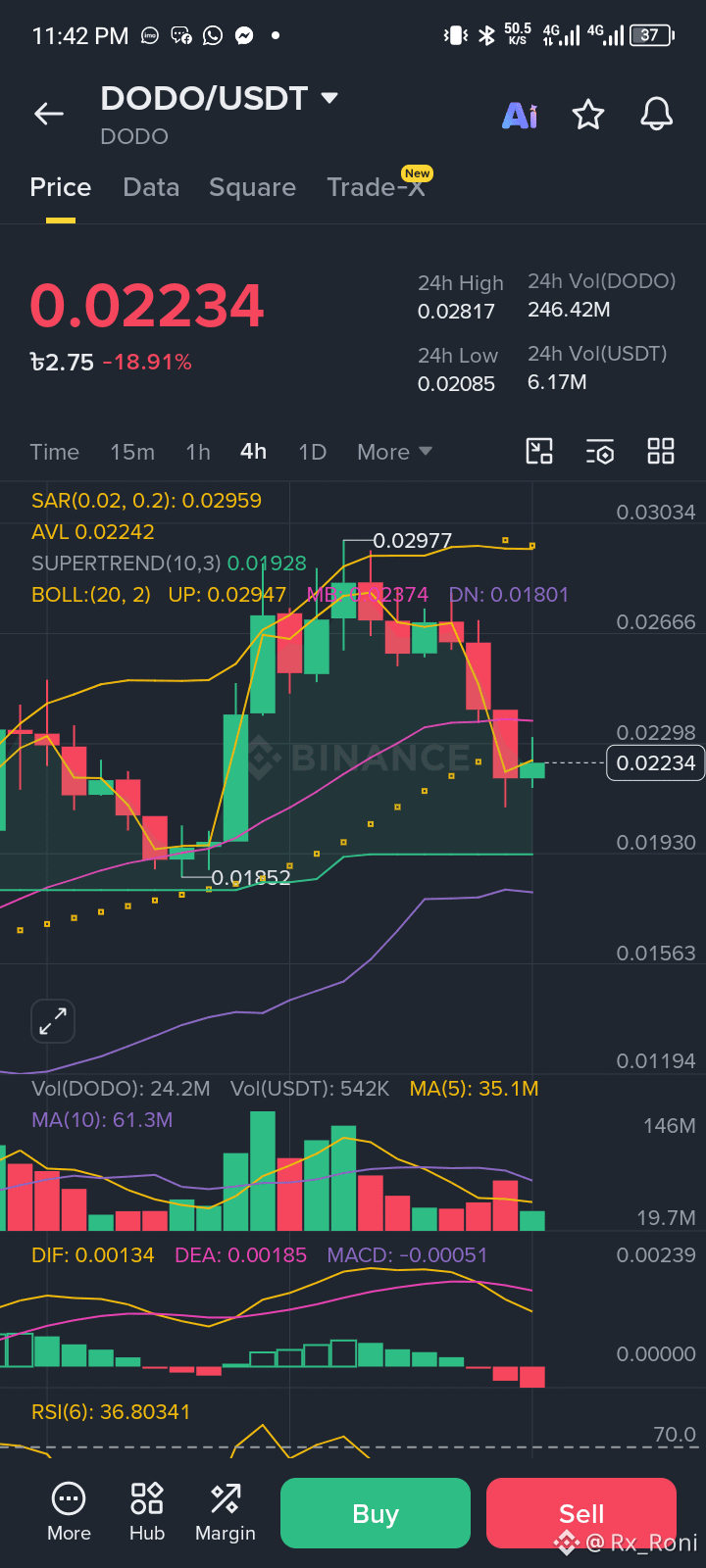Select the 4h chart interval
This screenshot has height=1568, width=706.
point(253,451)
